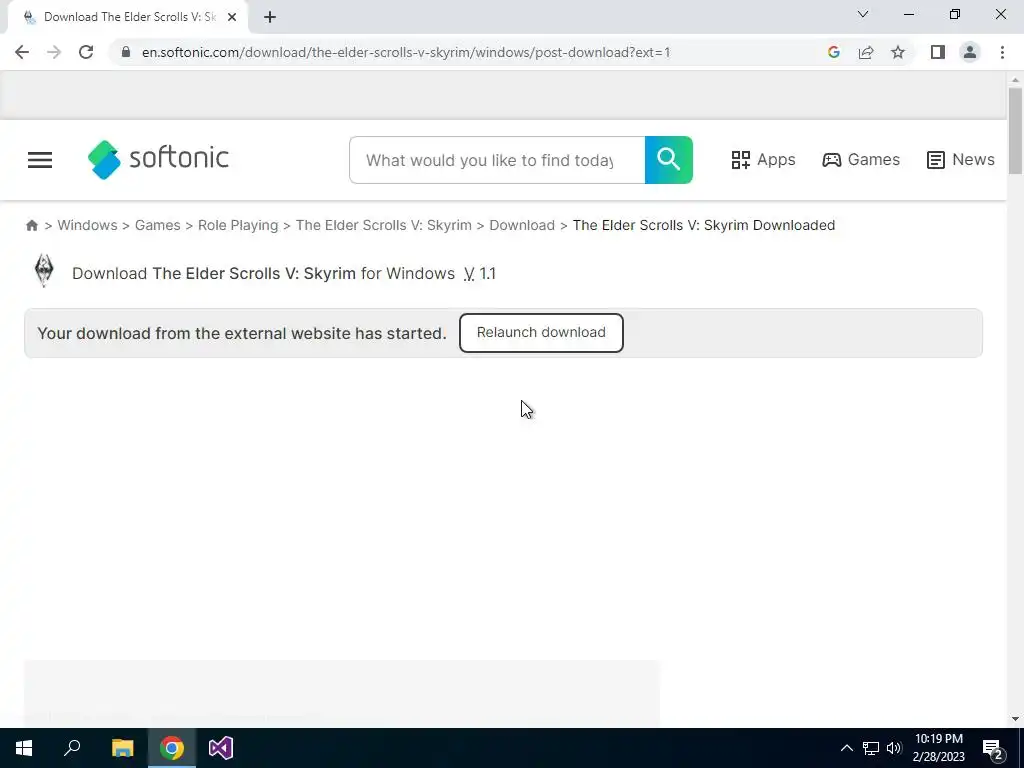Go to Role Playing breadcrumb link
Screen dimensions: 1024x768
point(238,225)
